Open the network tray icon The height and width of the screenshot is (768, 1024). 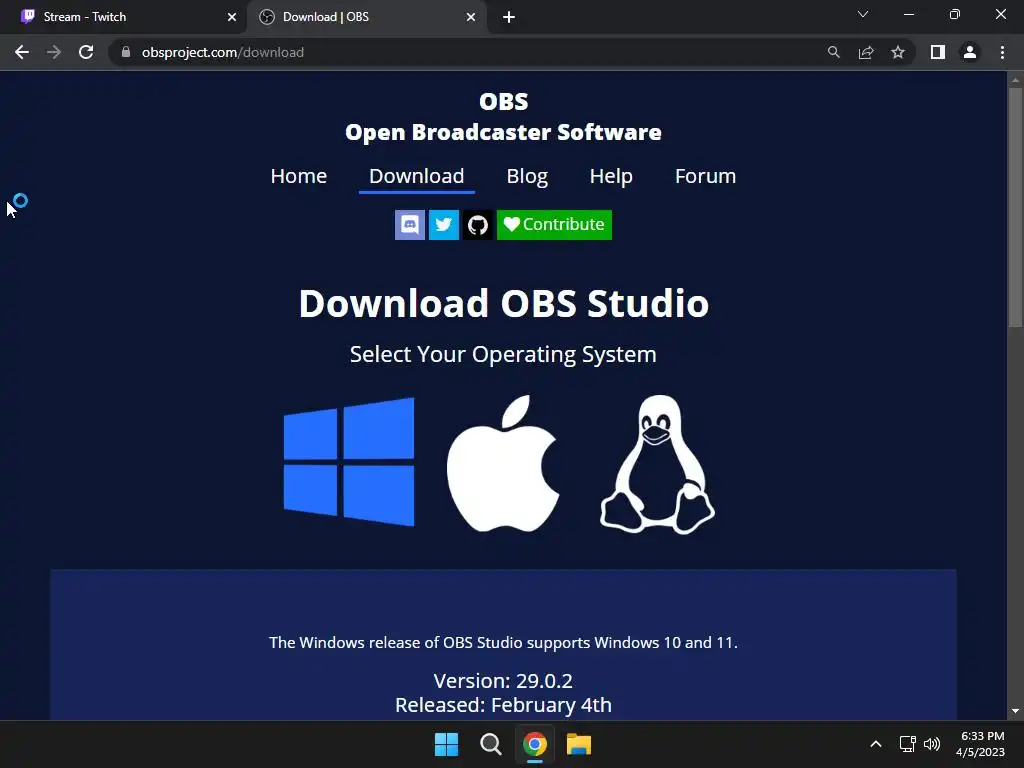907,744
